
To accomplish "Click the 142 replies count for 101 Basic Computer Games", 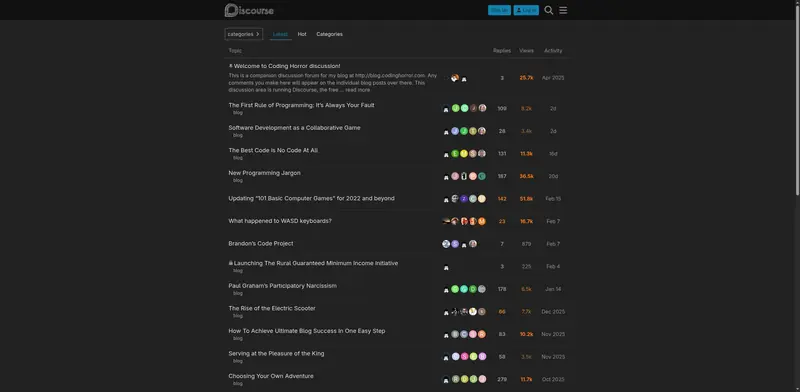I will pyautogui.click(x=502, y=199).
